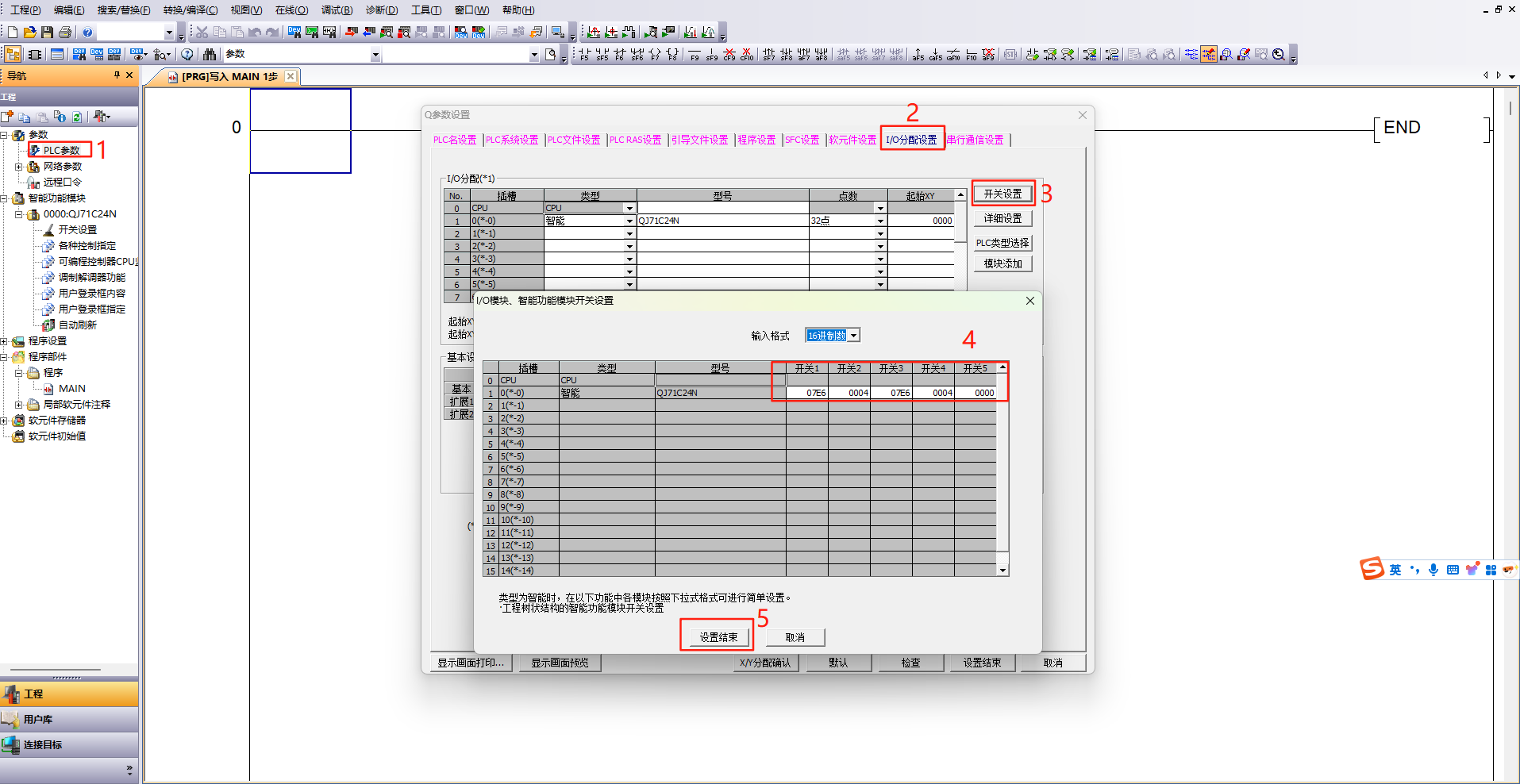Open the 输入格式 hexadecimal dropdown

pos(854,336)
